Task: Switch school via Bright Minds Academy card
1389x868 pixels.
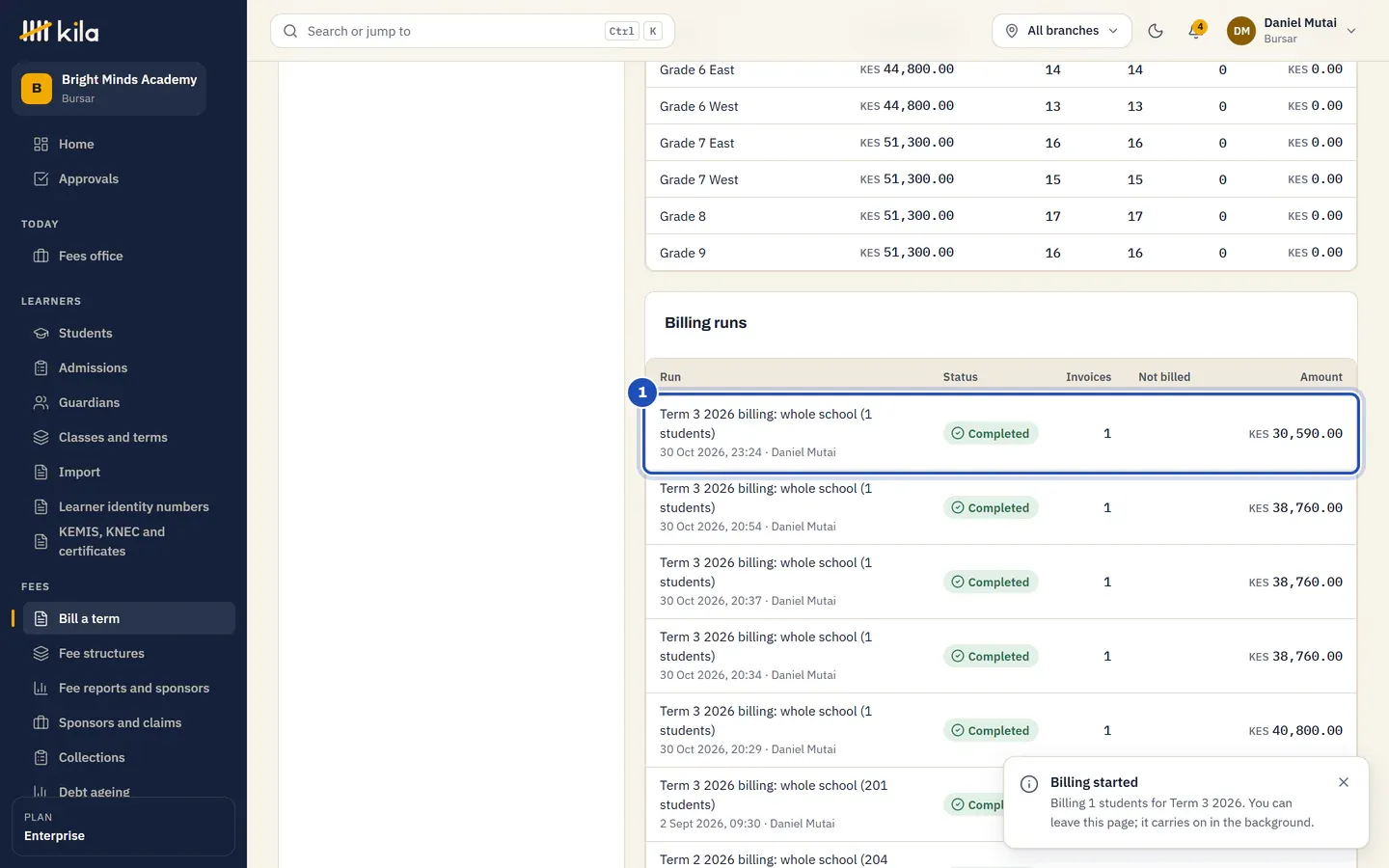Action: [109, 89]
